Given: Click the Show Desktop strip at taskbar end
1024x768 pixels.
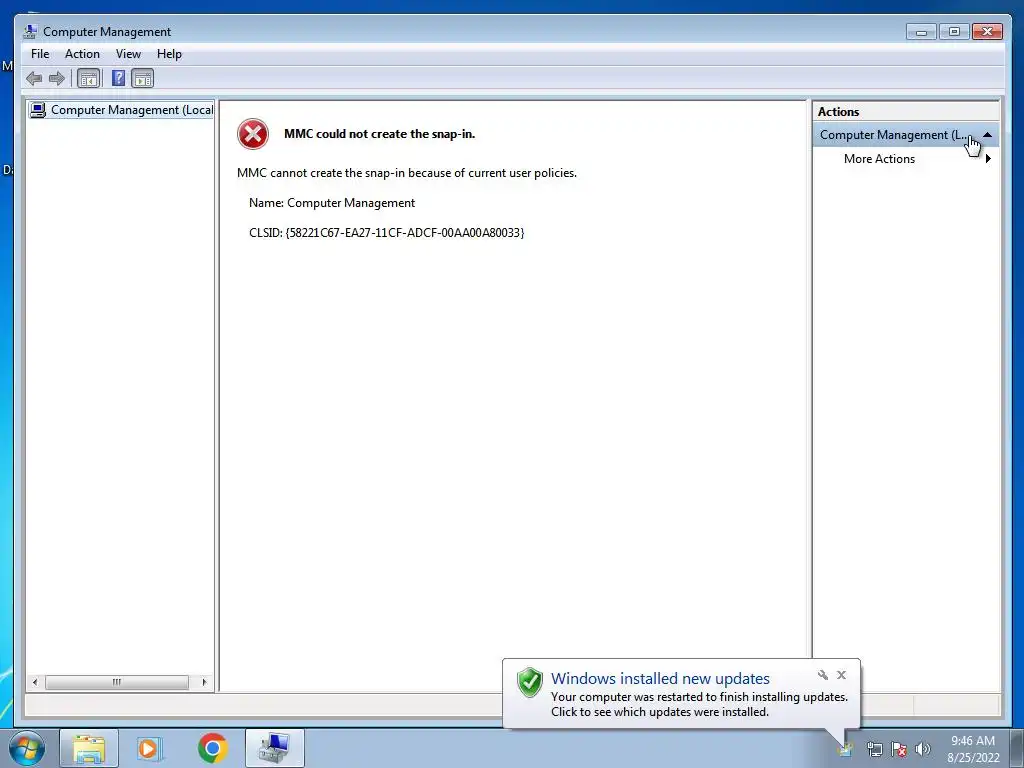Looking at the screenshot, I should (1017, 748).
